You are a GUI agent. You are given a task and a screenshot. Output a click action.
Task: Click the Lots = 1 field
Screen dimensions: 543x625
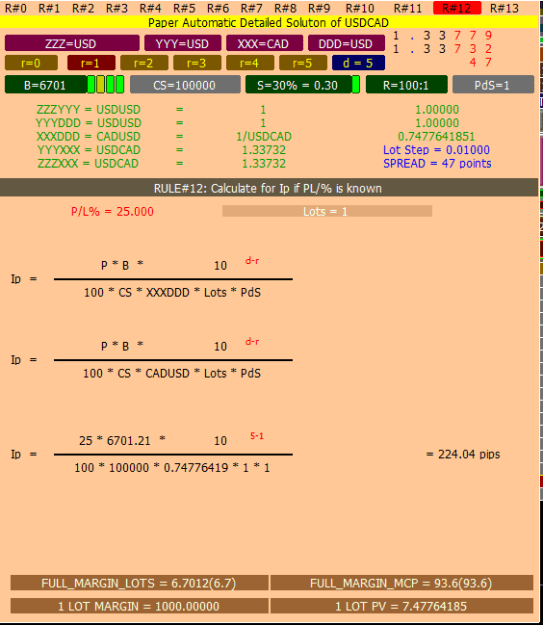click(327, 211)
